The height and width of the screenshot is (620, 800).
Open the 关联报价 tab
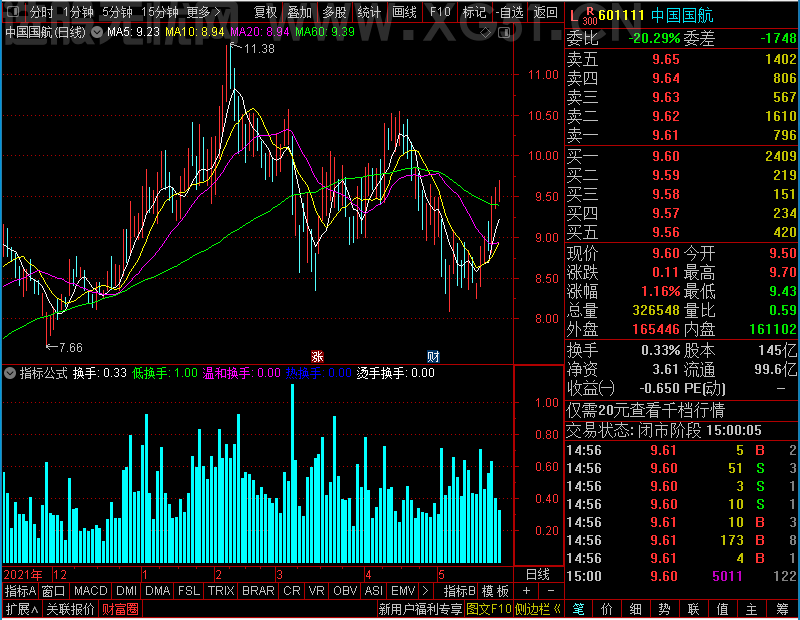pyautogui.click(x=70, y=609)
